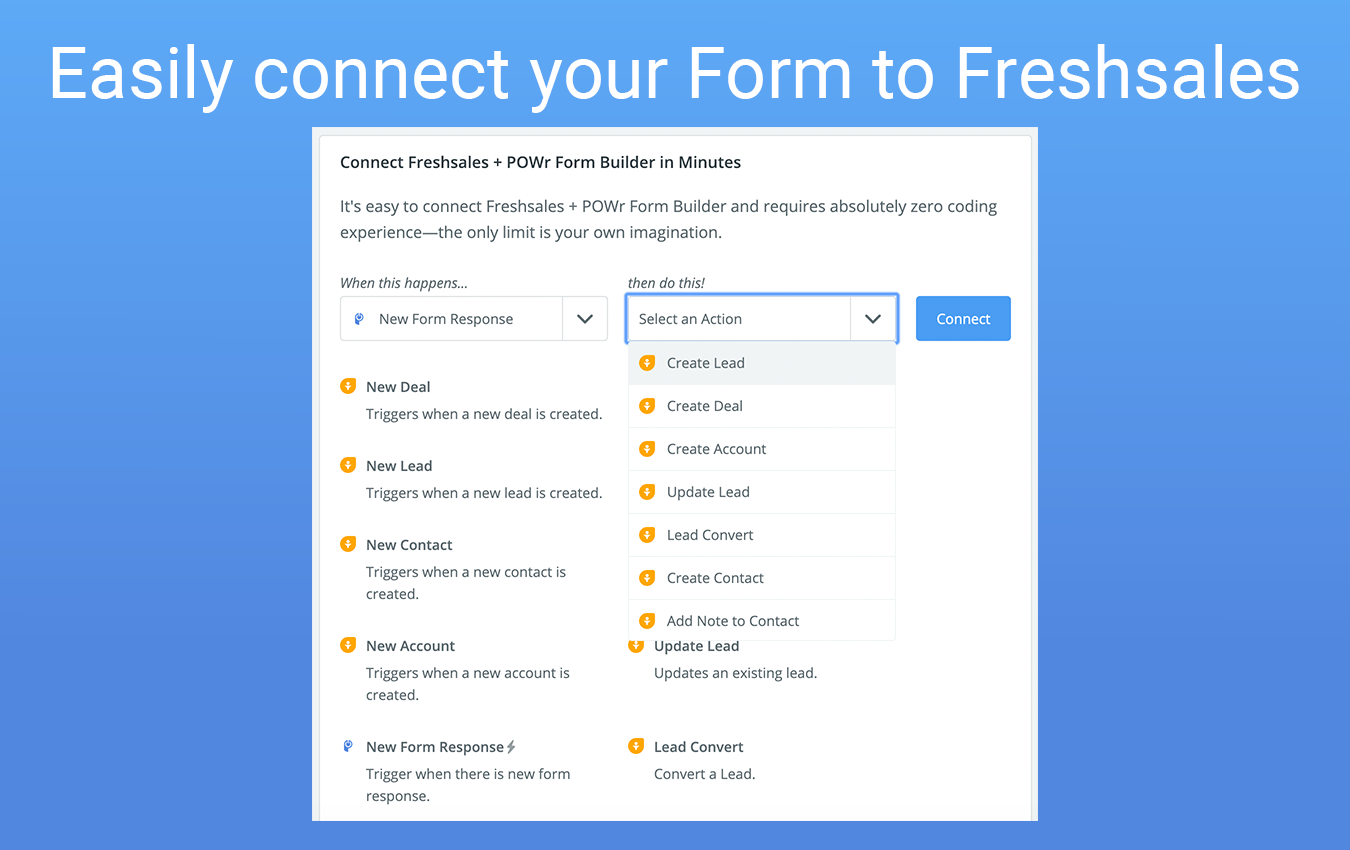This screenshot has width=1350, height=850.
Task: Click the Freshsales icon next to New Account
Action: [x=347, y=645]
